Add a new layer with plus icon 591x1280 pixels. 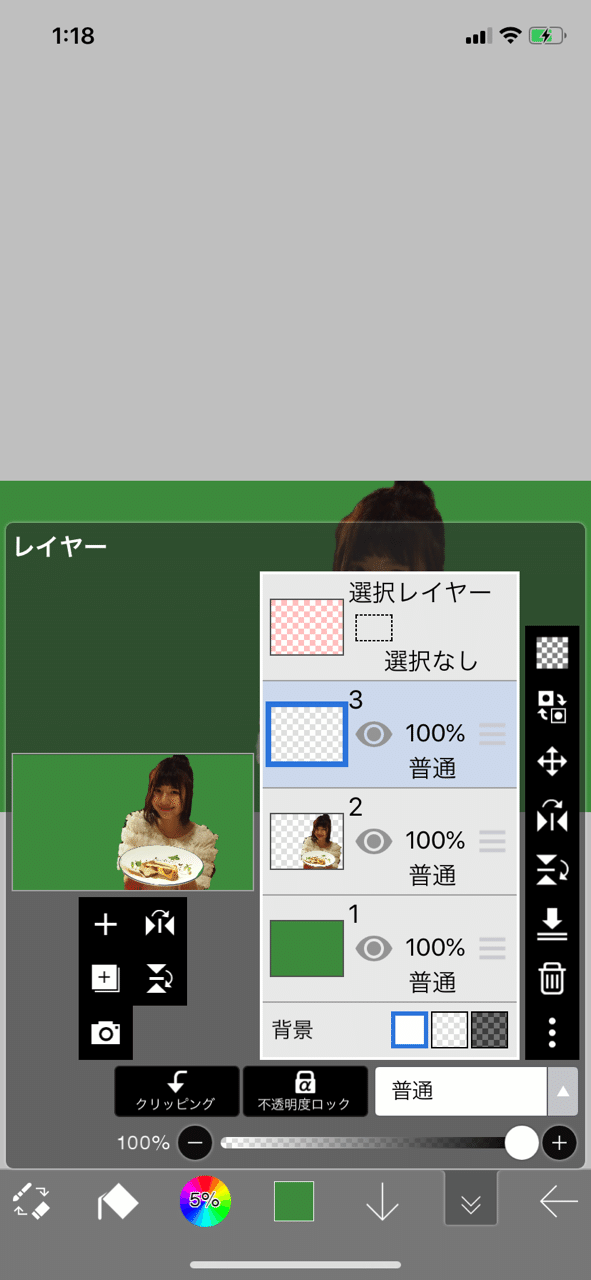(x=105, y=925)
